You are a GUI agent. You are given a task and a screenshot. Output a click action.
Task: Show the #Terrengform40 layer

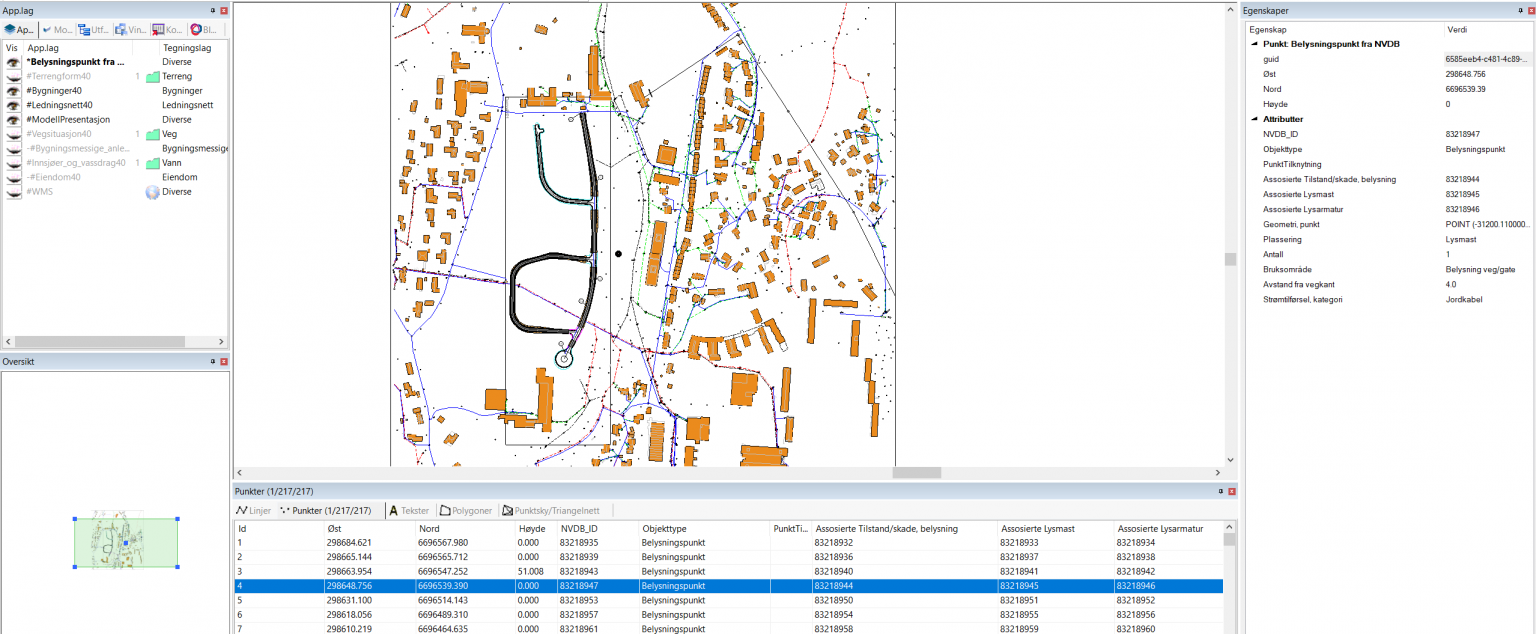(13, 77)
